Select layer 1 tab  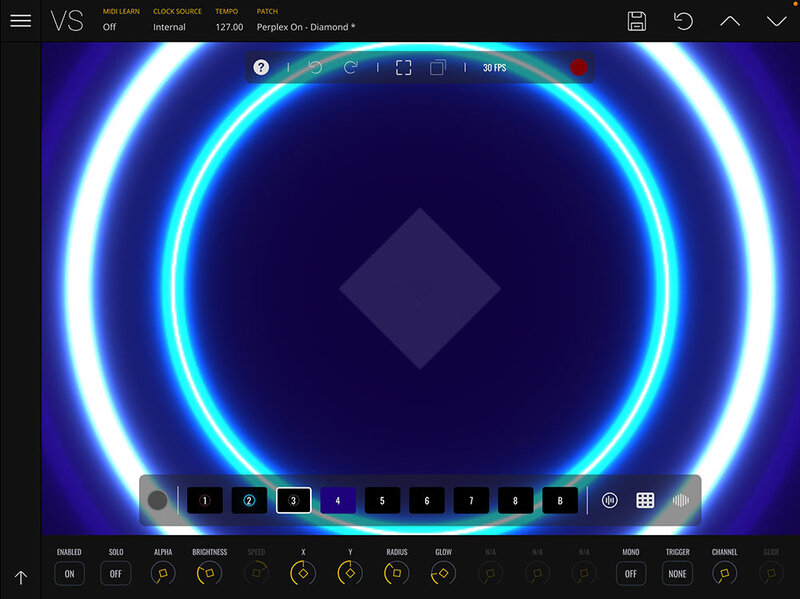(x=205, y=501)
